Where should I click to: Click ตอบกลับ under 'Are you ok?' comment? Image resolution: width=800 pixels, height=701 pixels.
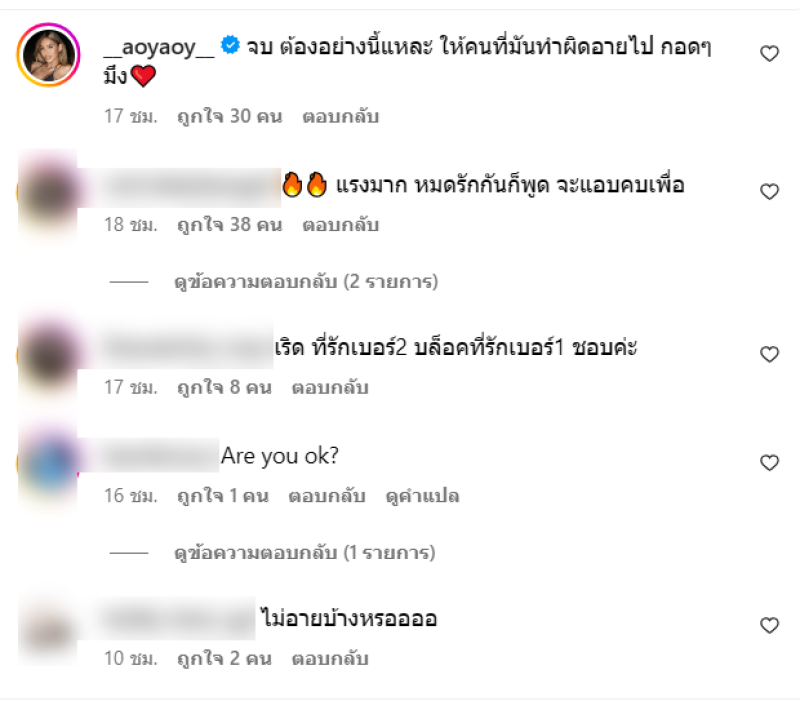(327, 495)
